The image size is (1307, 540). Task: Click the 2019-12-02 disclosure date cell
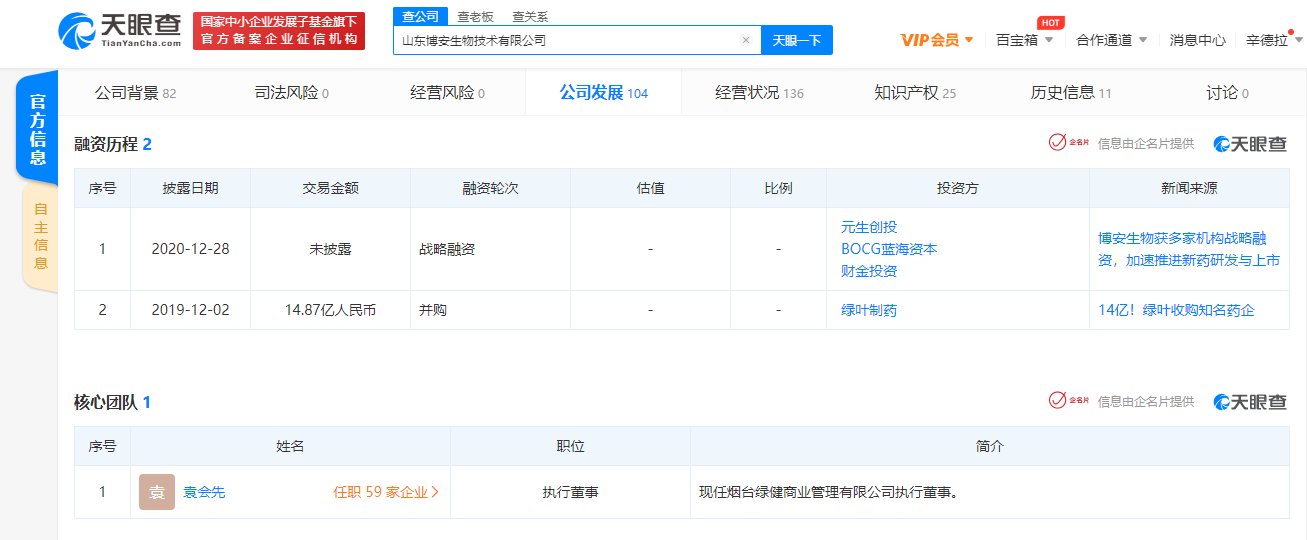(x=191, y=310)
